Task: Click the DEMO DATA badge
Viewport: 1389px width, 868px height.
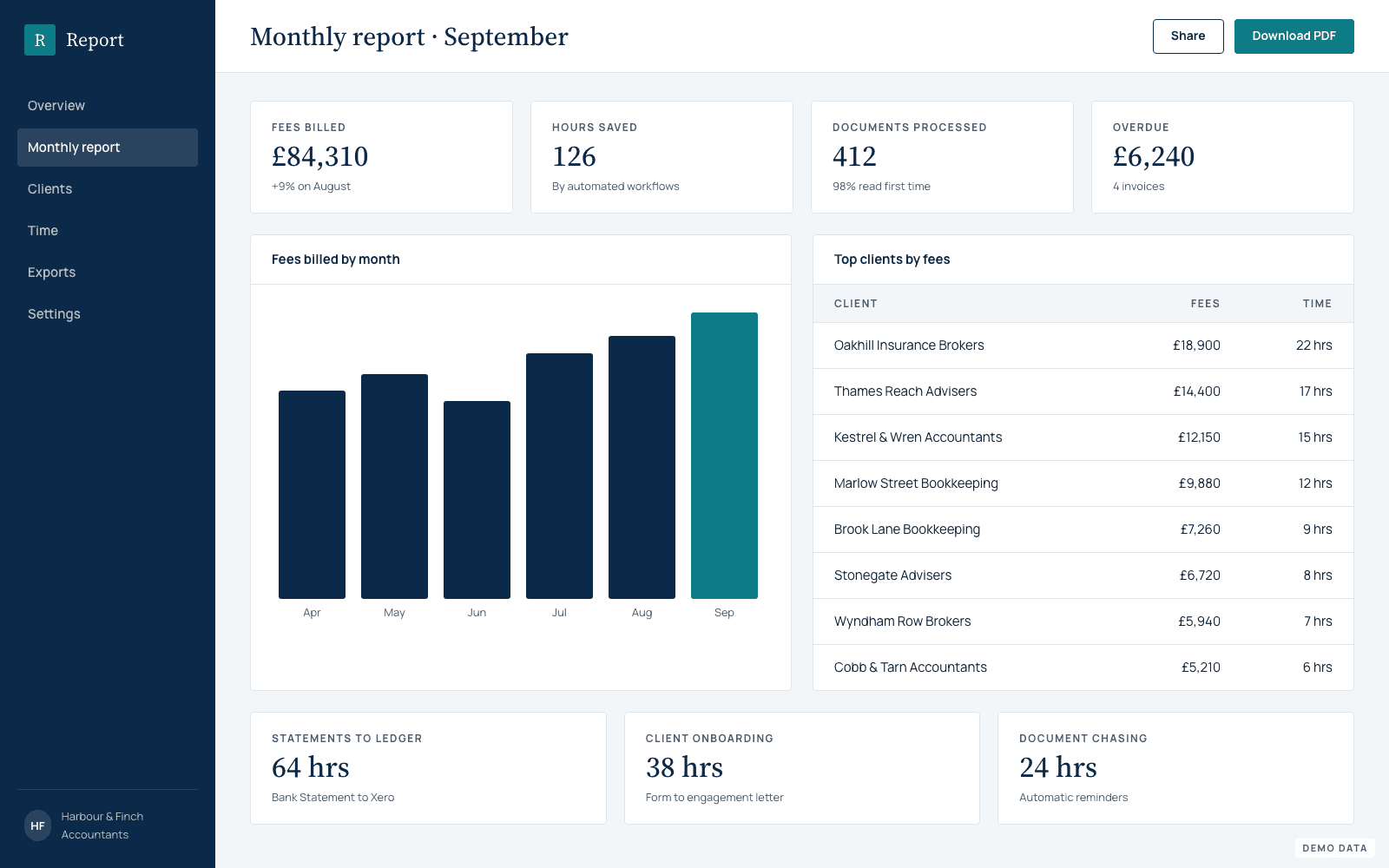Action: (1334, 848)
